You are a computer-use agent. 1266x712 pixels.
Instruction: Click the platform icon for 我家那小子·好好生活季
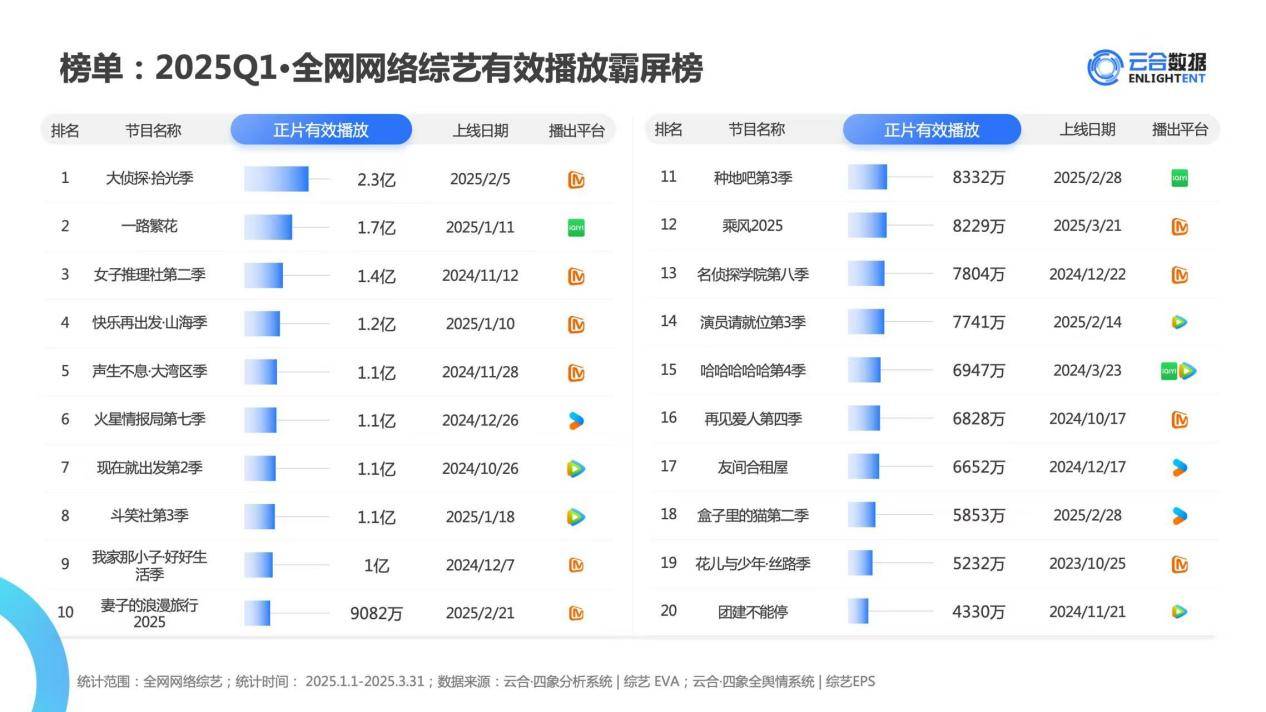coord(576,565)
